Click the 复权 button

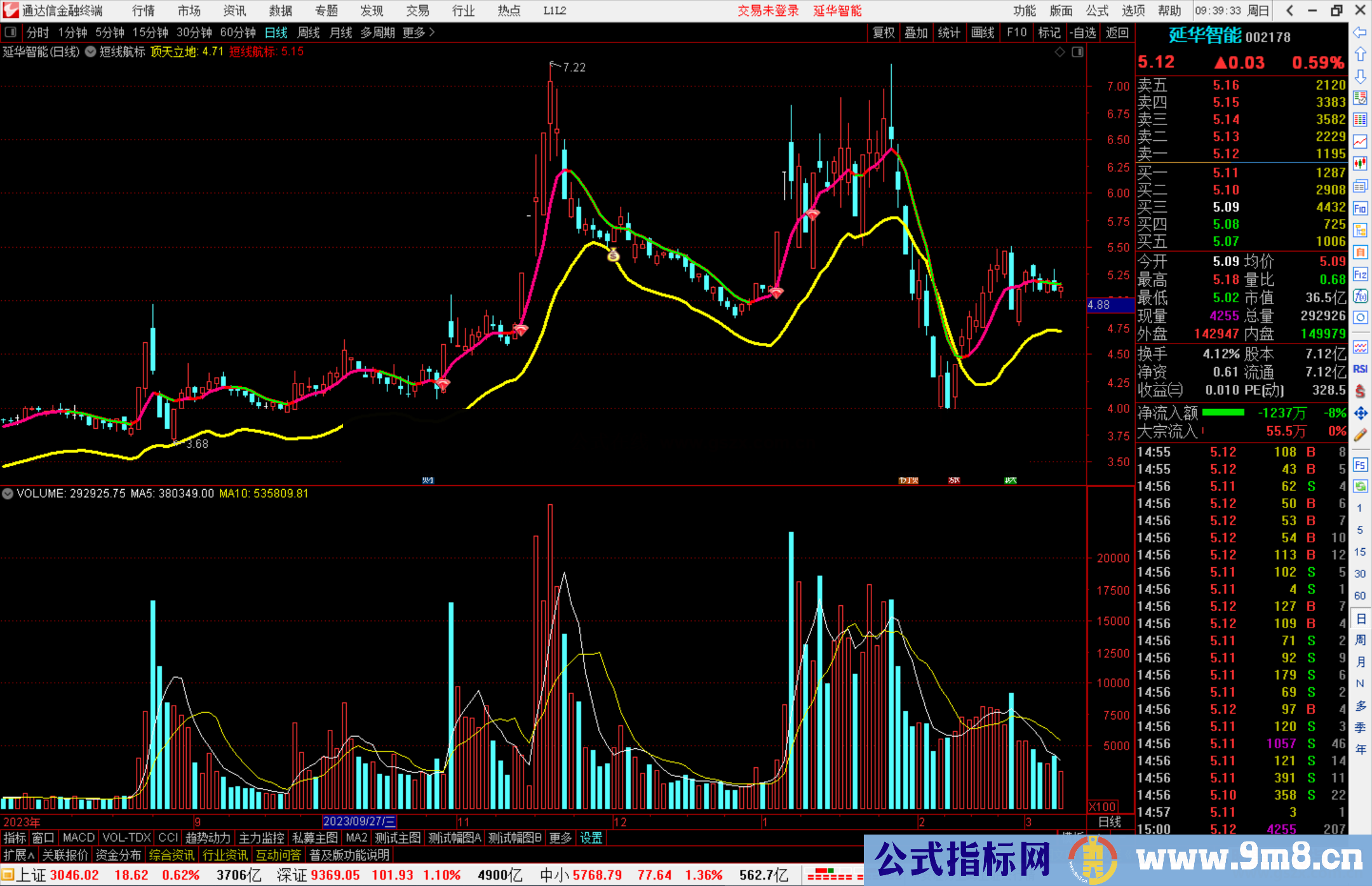[x=883, y=32]
